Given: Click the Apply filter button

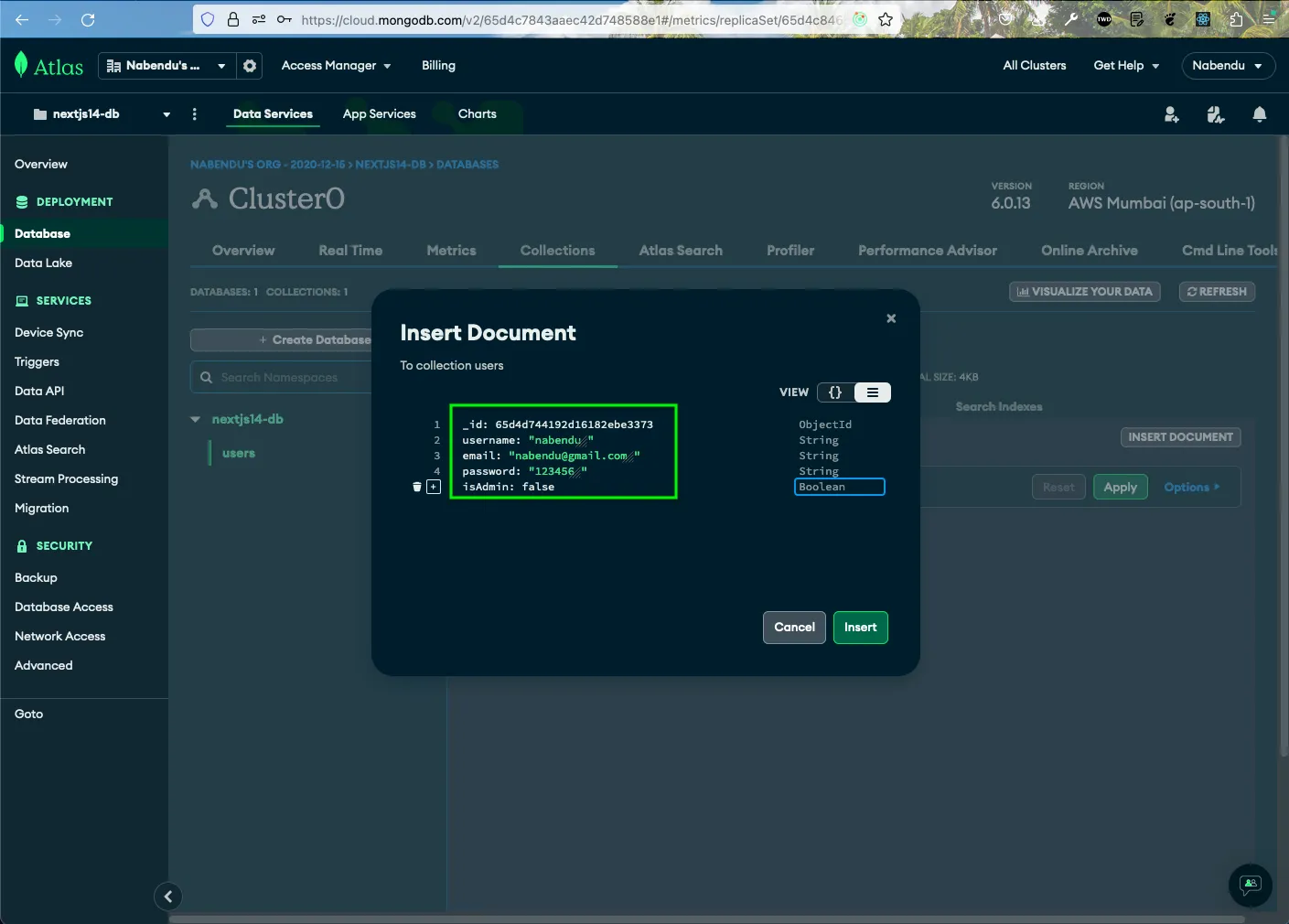Looking at the screenshot, I should pyautogui.click(x=1121, y=488).
